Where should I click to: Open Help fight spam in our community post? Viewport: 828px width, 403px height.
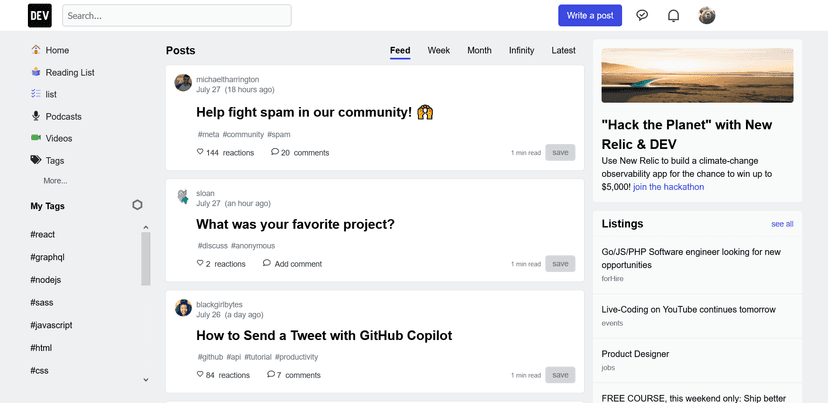315,113
